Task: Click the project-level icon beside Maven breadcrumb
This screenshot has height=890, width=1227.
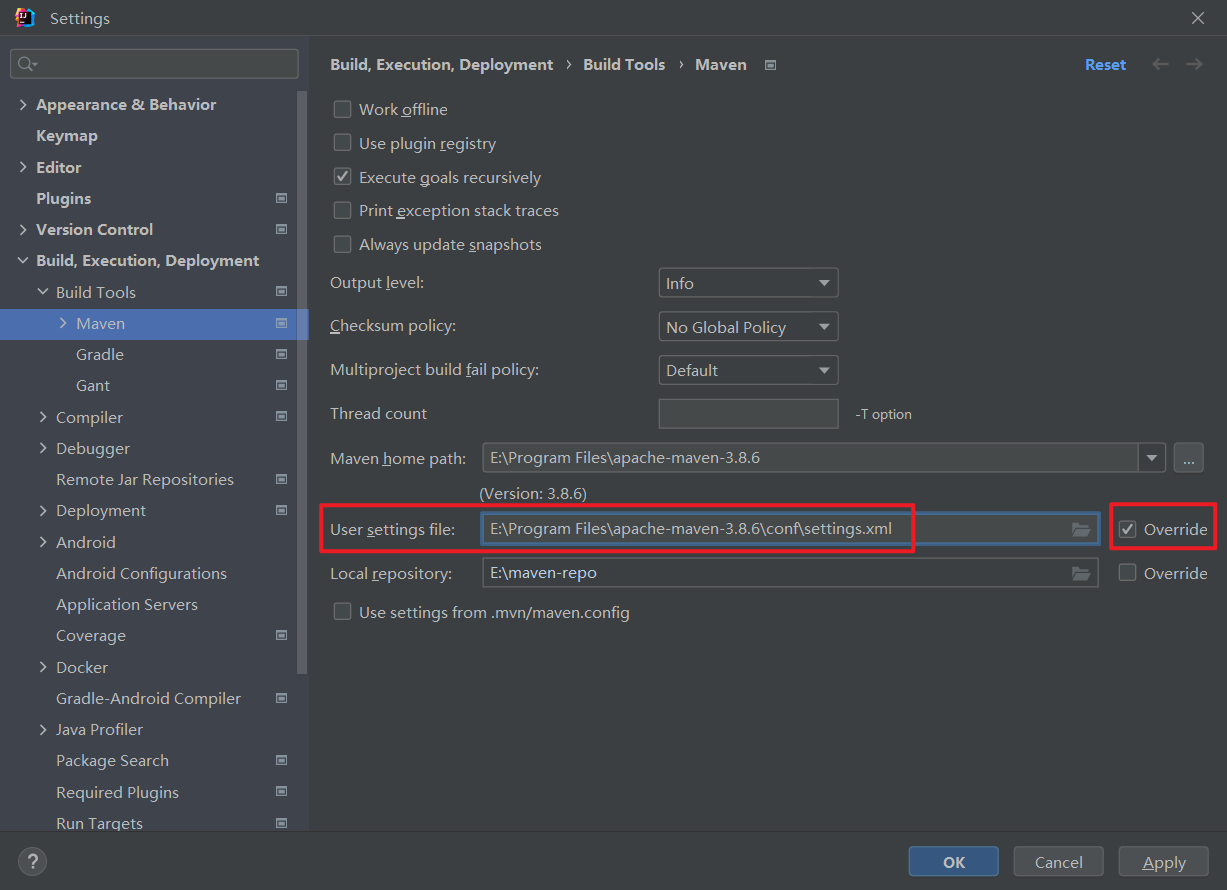Action: point(770,65)
